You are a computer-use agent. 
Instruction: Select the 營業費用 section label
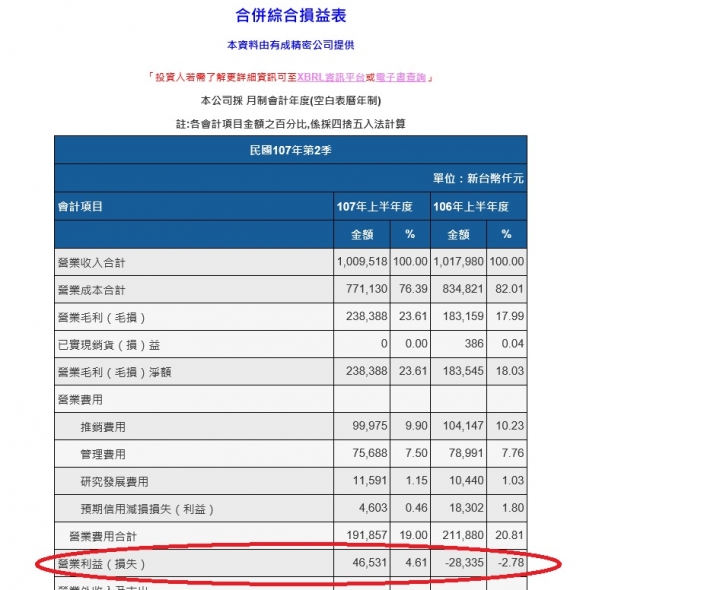tap(80, 399)
